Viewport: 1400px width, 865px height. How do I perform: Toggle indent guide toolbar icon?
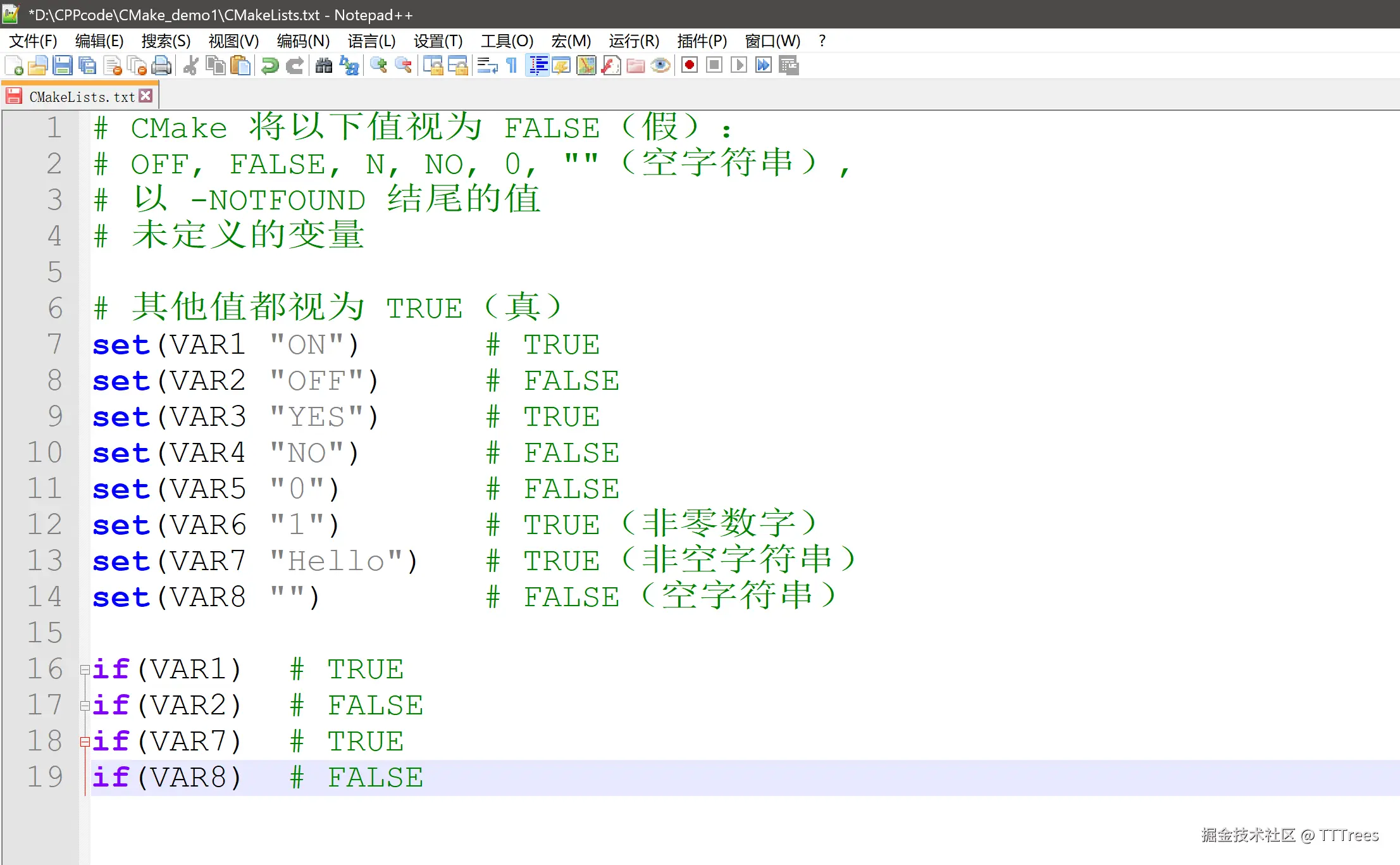[x=538, y=66]
